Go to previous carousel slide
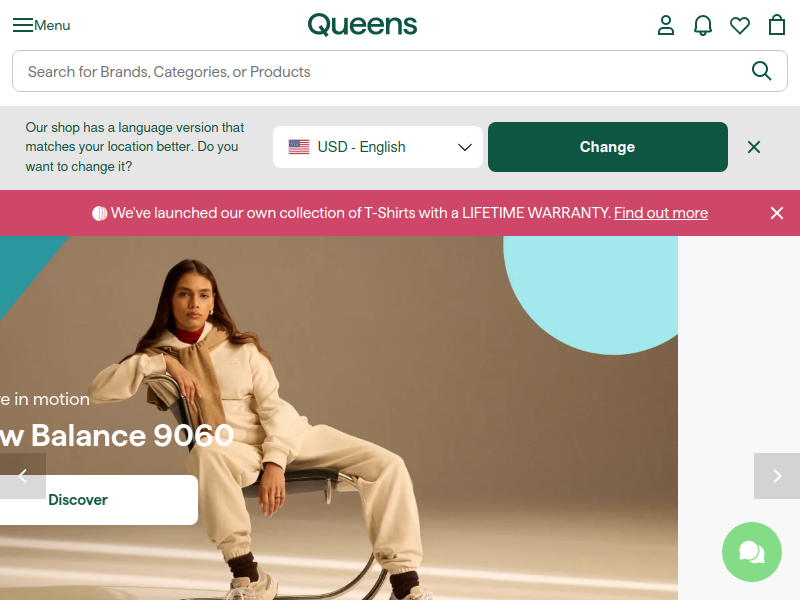The image size is (800, 600). (x=23, y=476)
